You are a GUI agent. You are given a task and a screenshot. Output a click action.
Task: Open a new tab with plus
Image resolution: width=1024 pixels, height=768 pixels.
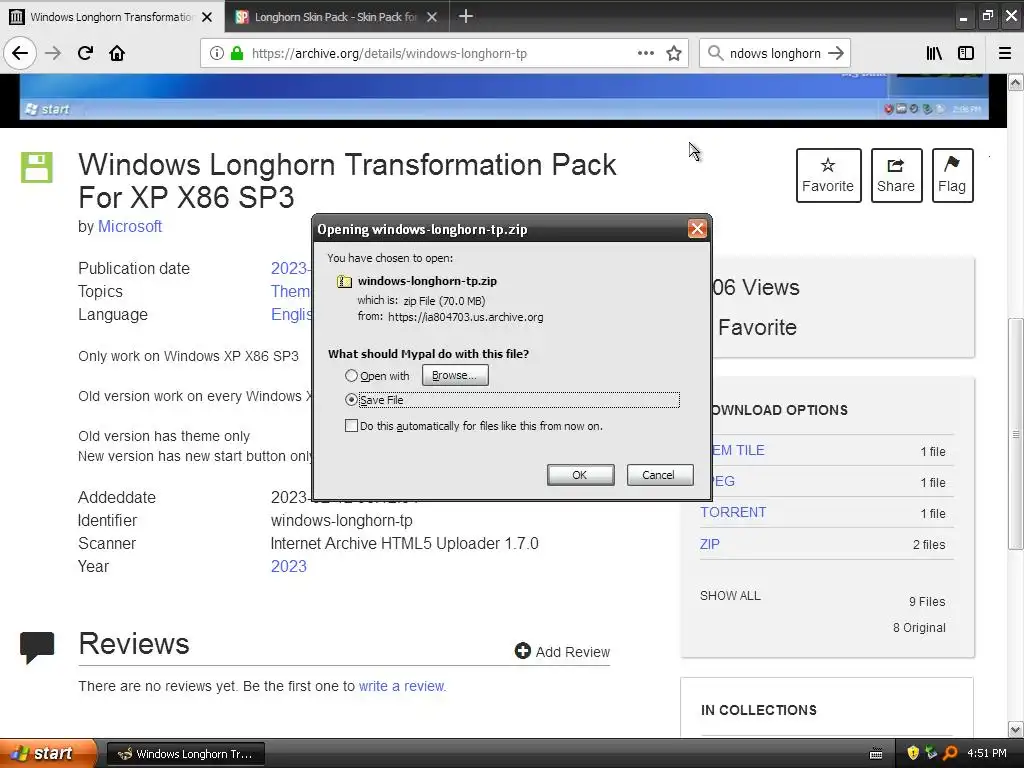pyautogui.click(x=466, y=16)
